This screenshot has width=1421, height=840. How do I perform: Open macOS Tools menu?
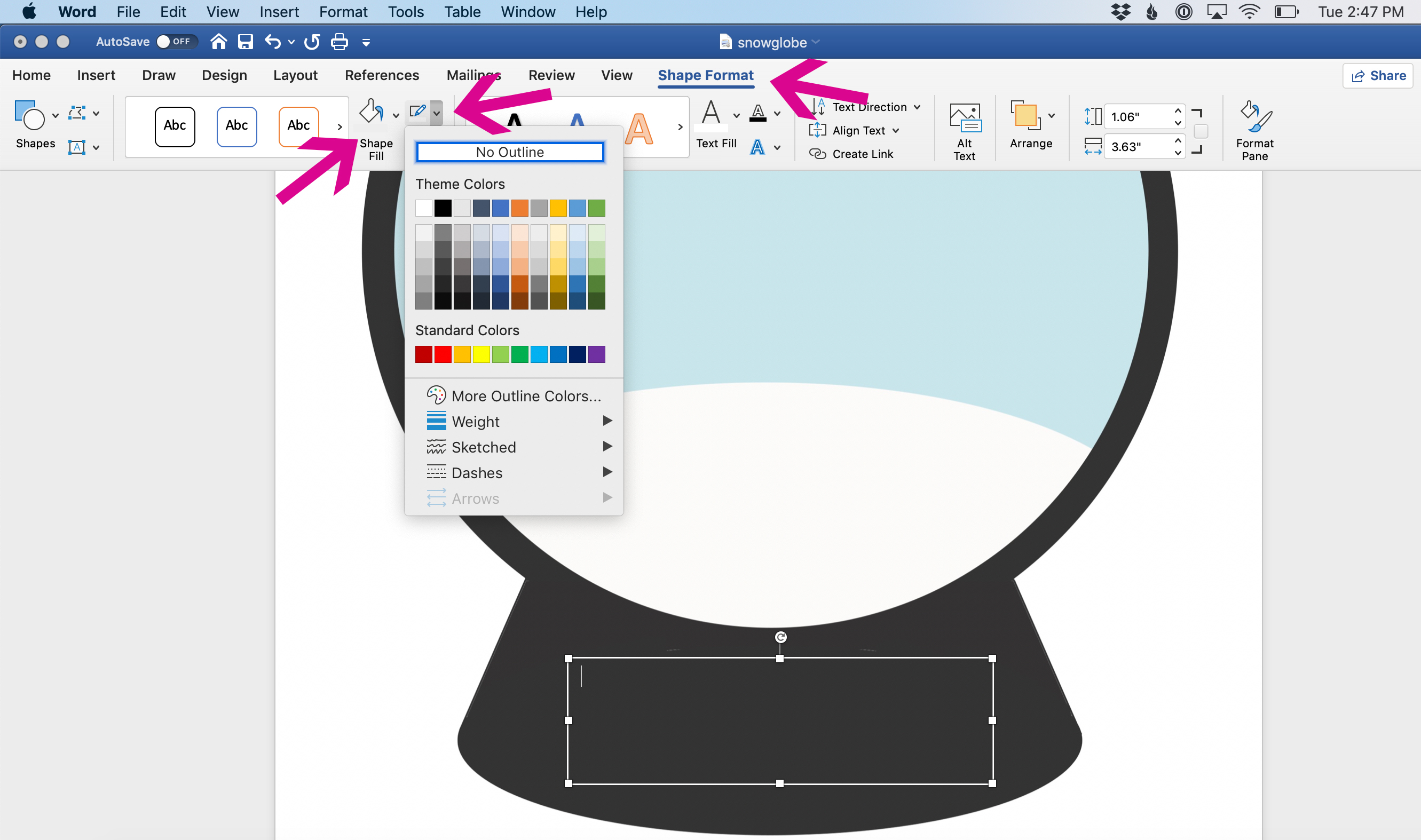(x=406, y=12)
